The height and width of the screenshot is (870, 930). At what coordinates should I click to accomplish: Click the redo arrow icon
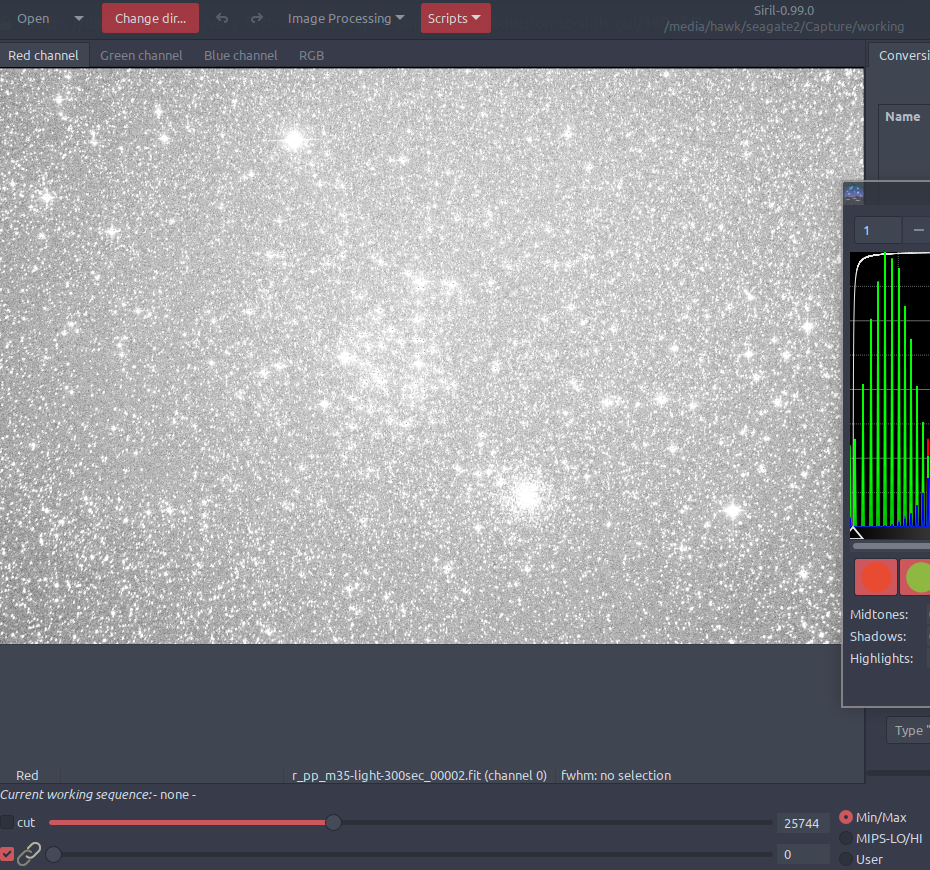257,18
